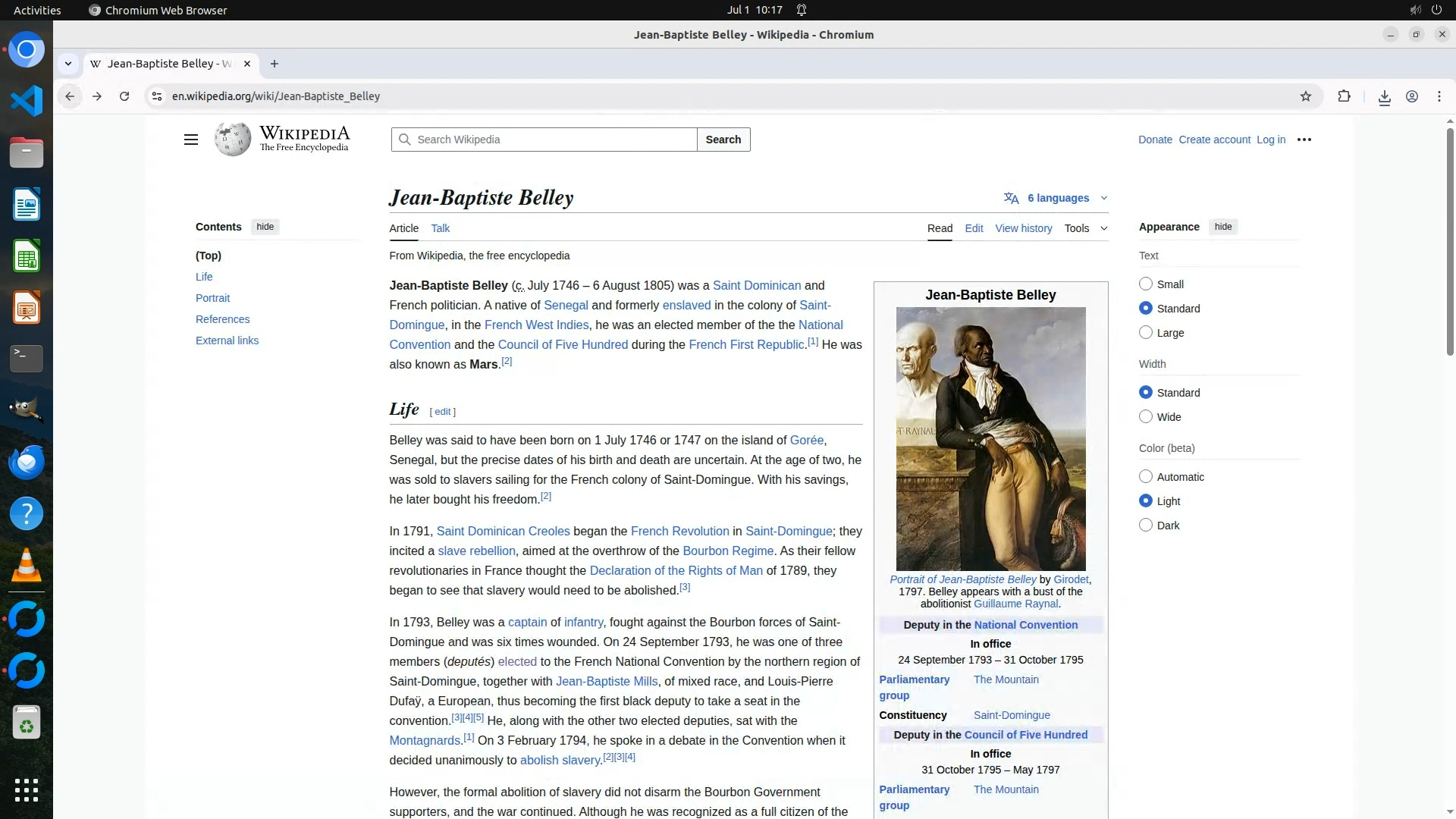Open the Chromium three-dot menu
This screenshot has height=819, width=1456.
click(1439, 96)
